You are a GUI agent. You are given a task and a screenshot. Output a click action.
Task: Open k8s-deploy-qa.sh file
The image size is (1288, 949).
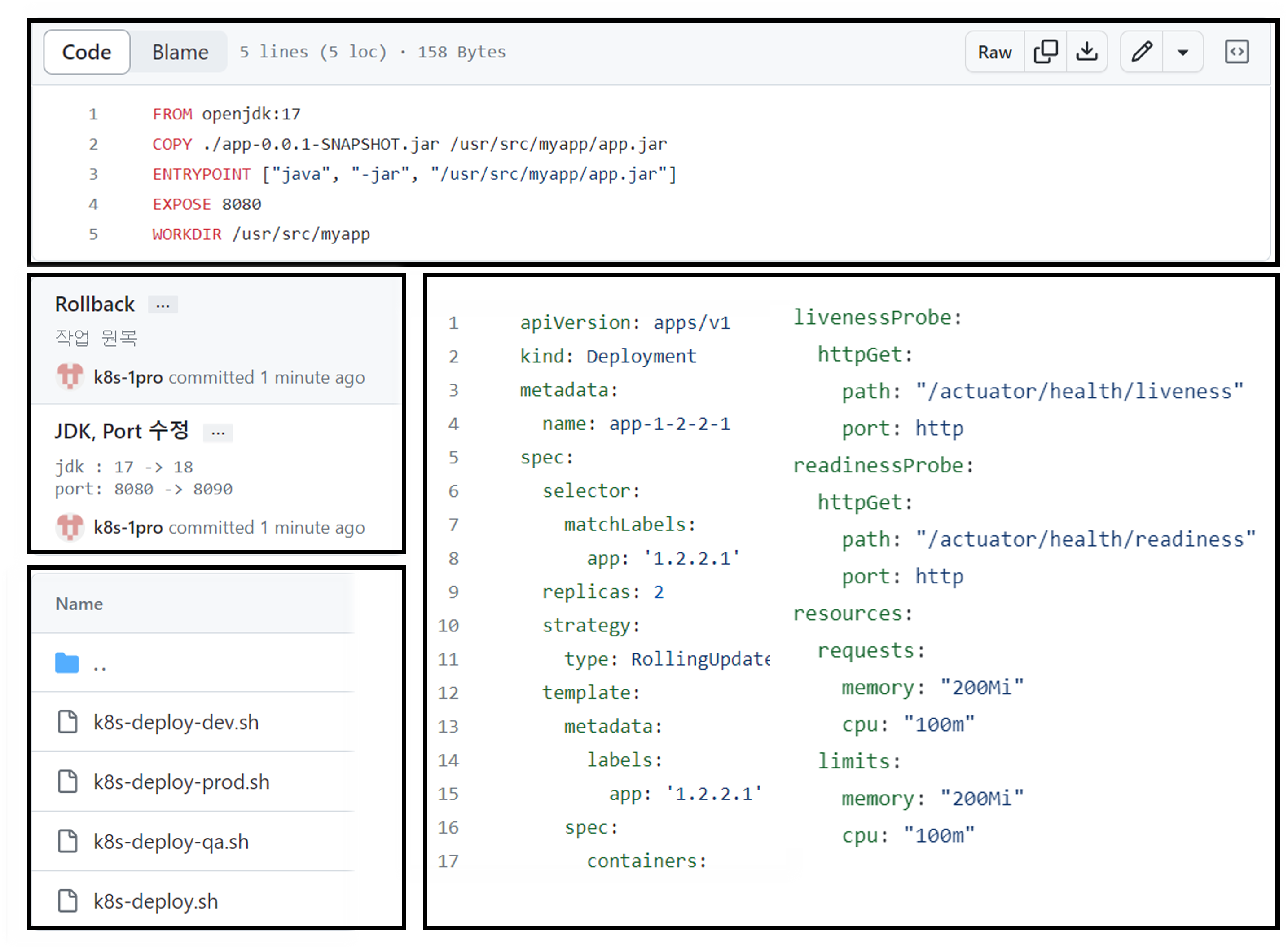(x=171, y=842)
